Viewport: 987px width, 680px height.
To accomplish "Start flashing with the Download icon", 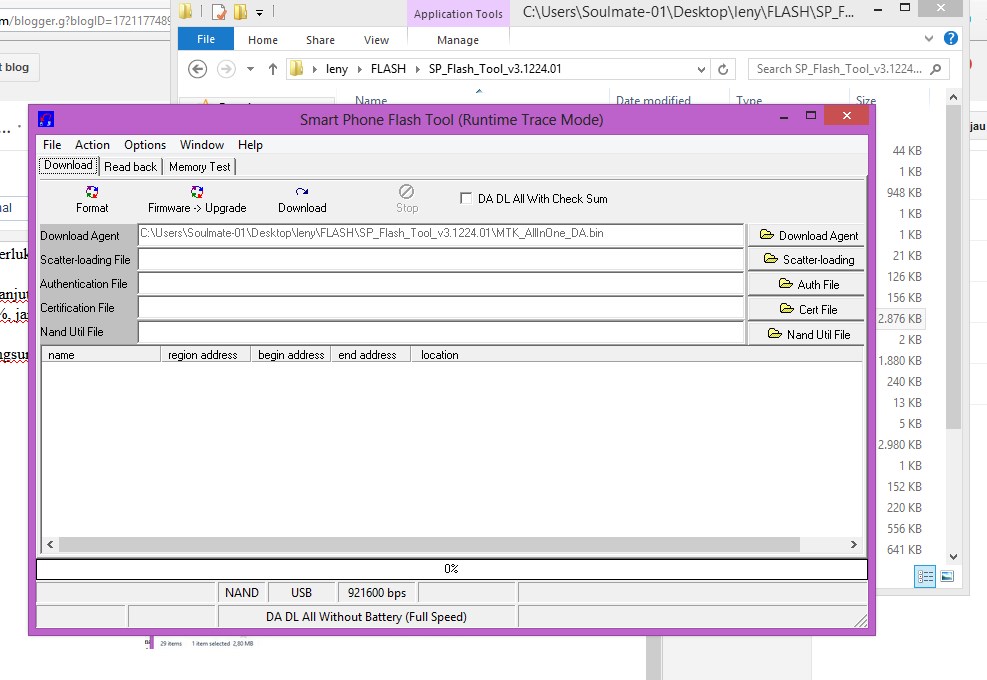I will click(302, 192).
